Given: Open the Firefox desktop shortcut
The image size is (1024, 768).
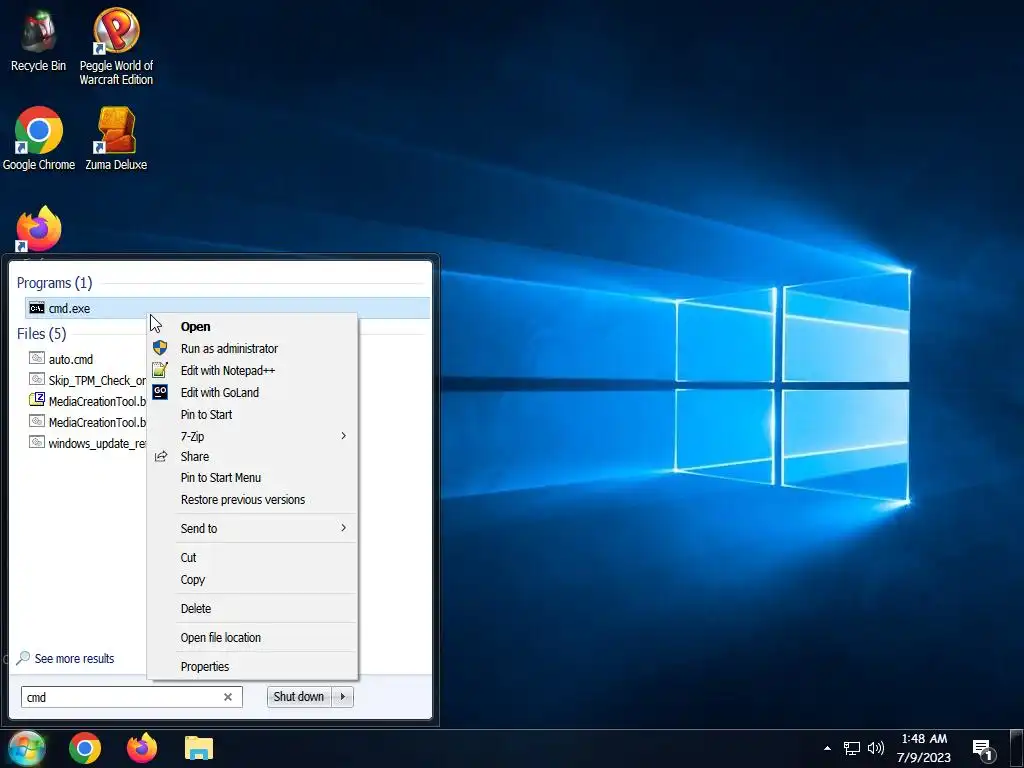Looking at the screenshot, I should coord(39,229).
